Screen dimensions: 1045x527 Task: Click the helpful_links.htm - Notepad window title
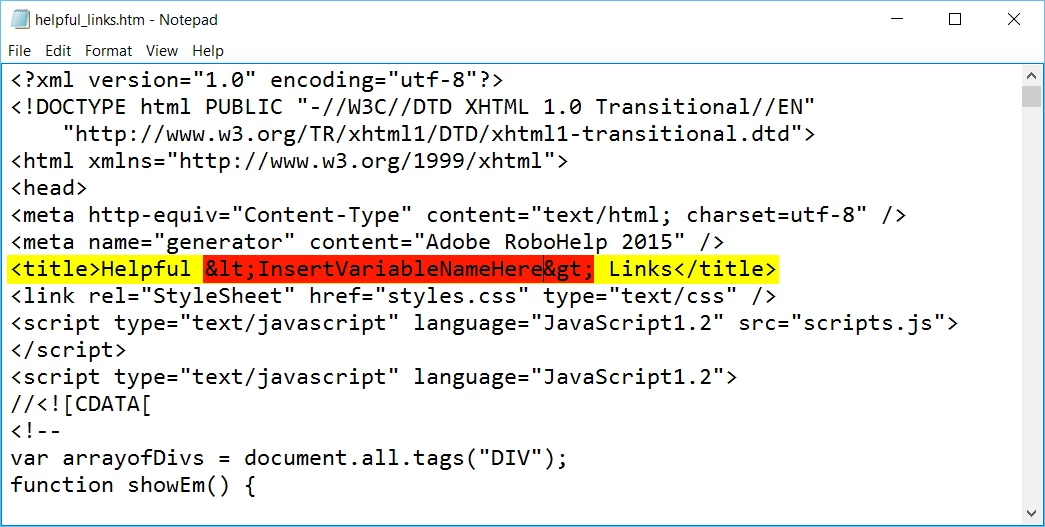(x=126, y=20)
